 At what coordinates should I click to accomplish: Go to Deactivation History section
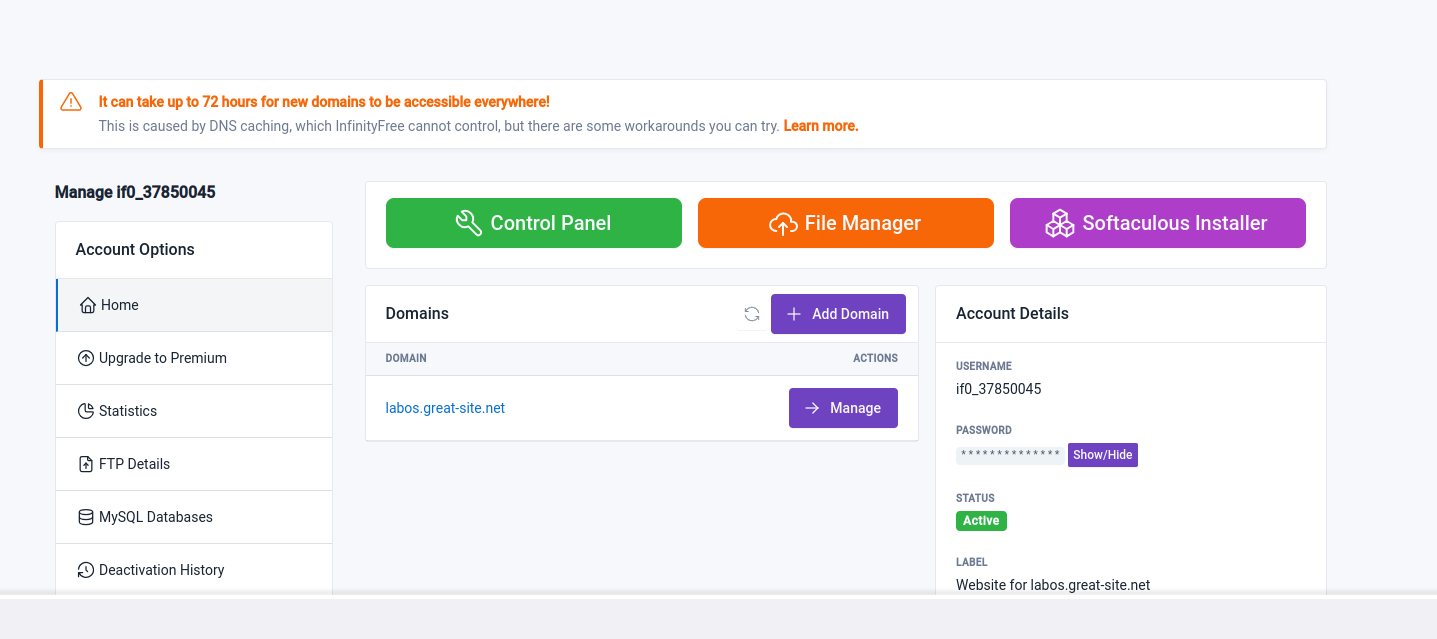click(x=161, y=570)
